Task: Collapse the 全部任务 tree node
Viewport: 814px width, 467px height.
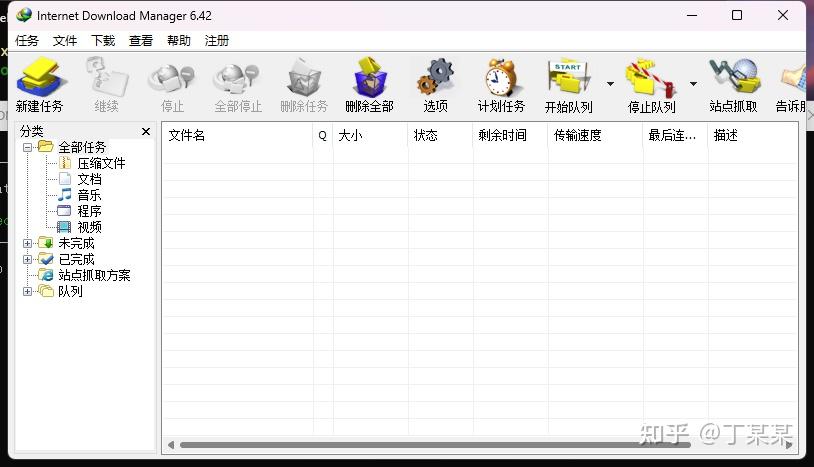Action: click(28, 148)
